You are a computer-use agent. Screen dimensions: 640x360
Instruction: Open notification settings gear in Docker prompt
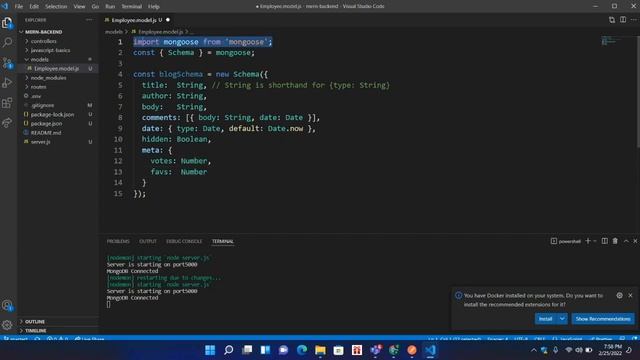[620, 295]
